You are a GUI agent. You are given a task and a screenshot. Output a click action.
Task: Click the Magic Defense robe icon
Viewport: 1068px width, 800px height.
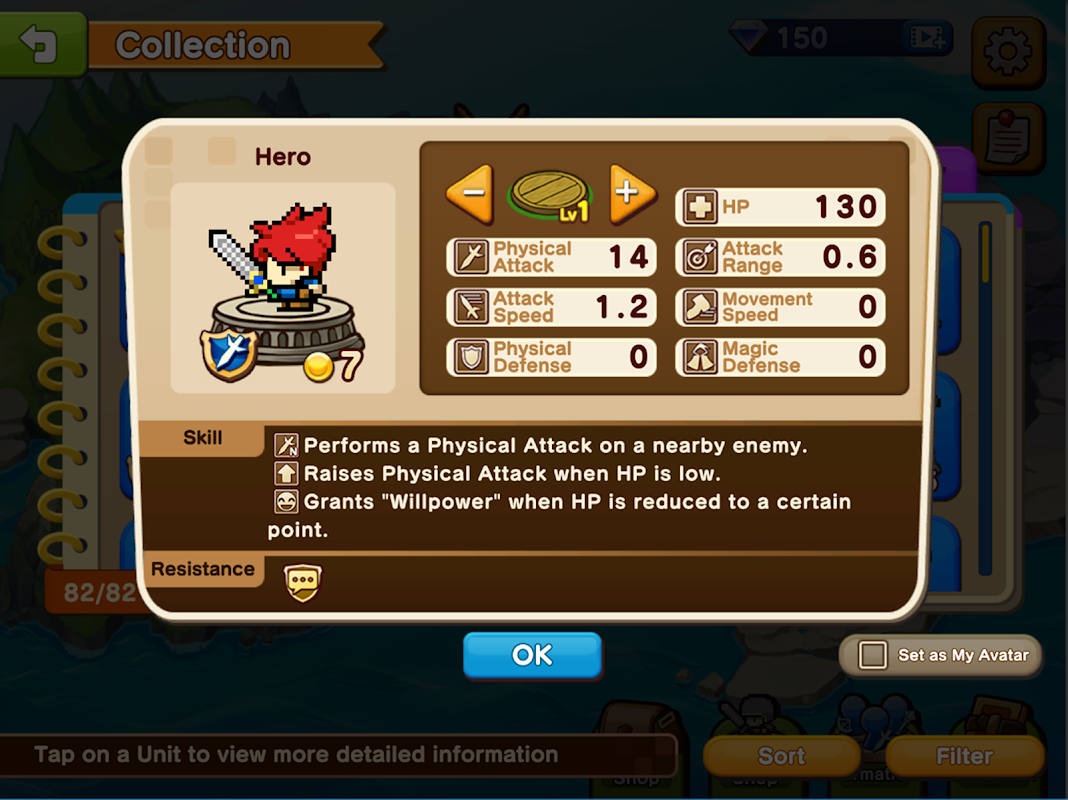[700, 357]
